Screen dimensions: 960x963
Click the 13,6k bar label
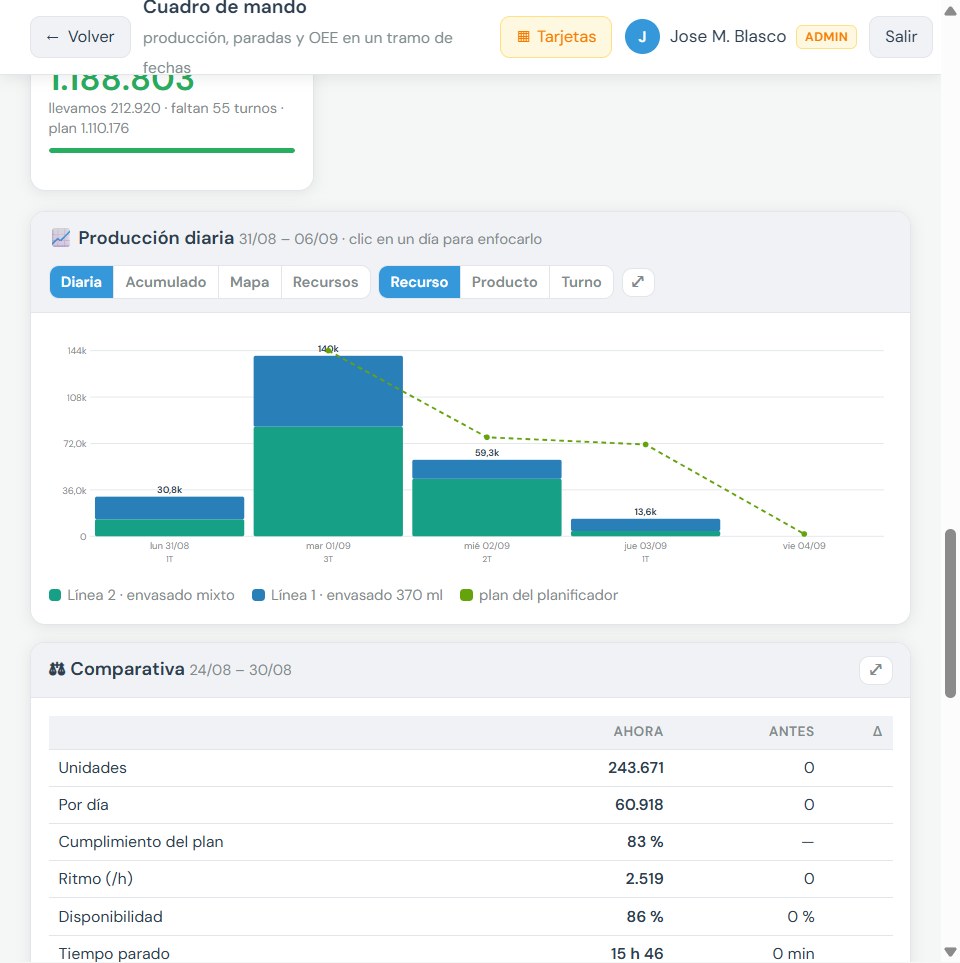(x=645, y=512)
